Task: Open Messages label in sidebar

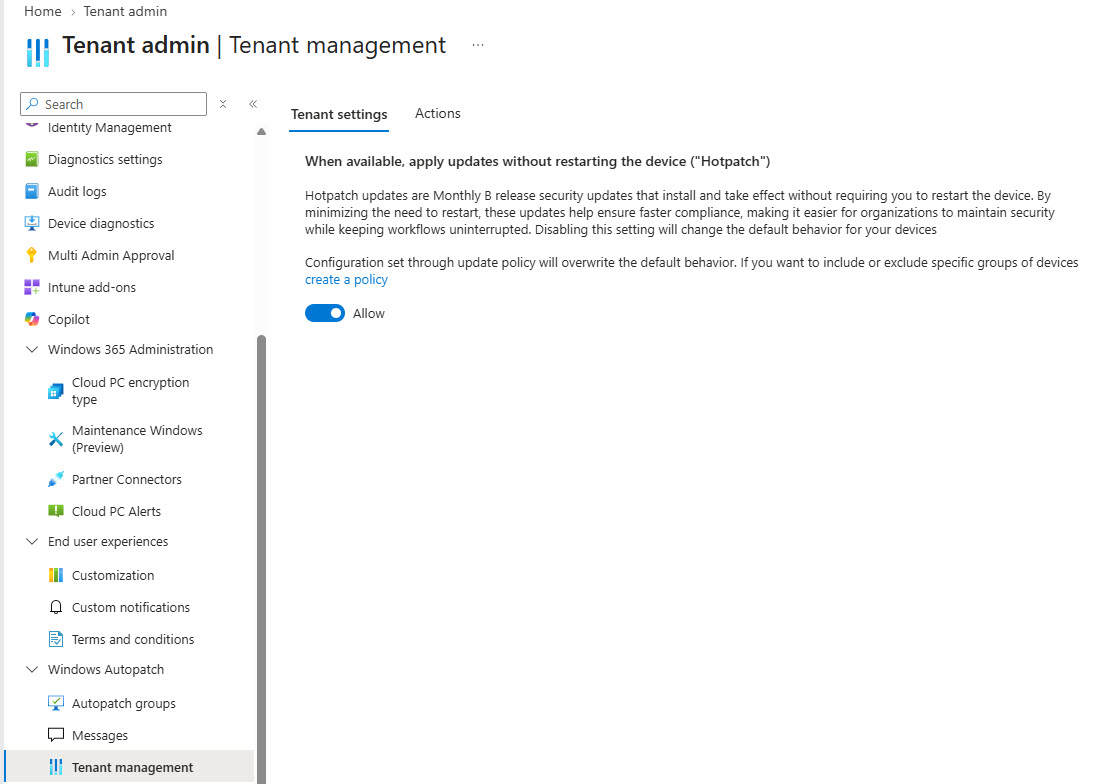Action: [x=100, y=736]
